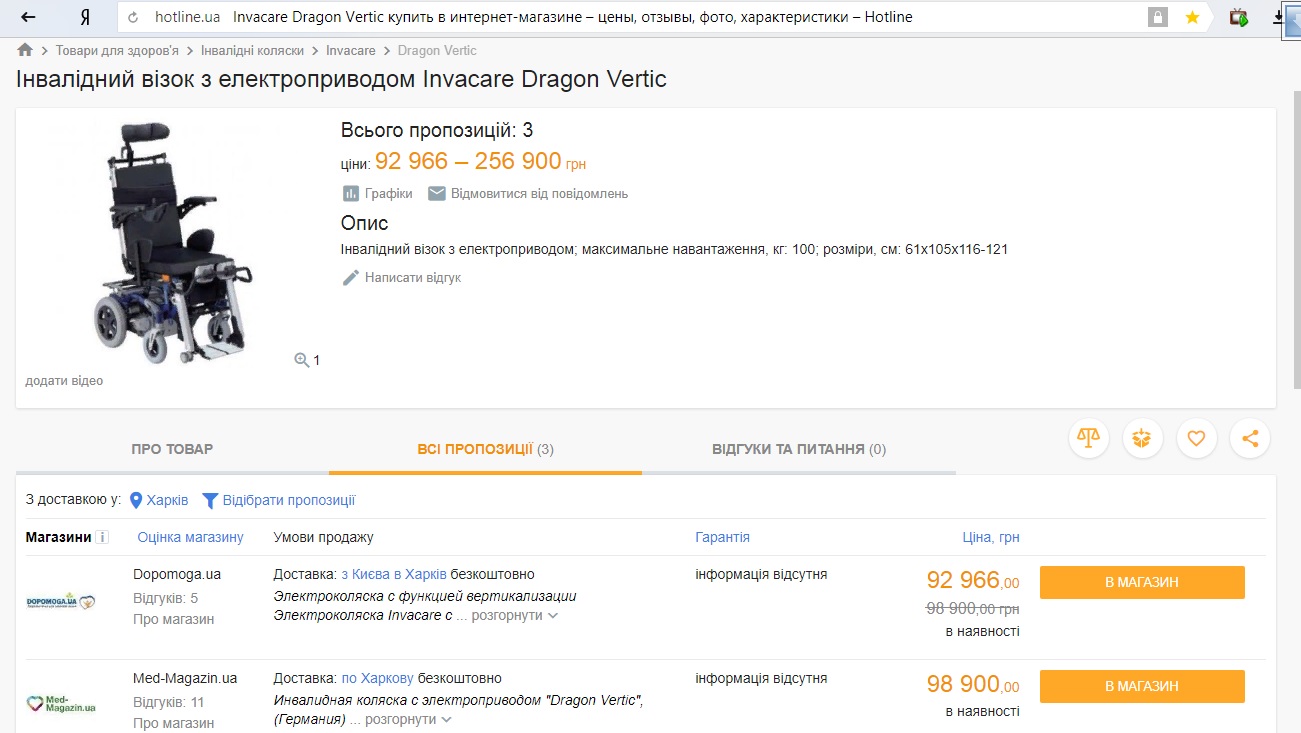This screenshot has height=733, width=1301.
Task: Click the home breadcrumb icon
Action: pos(25,50)
